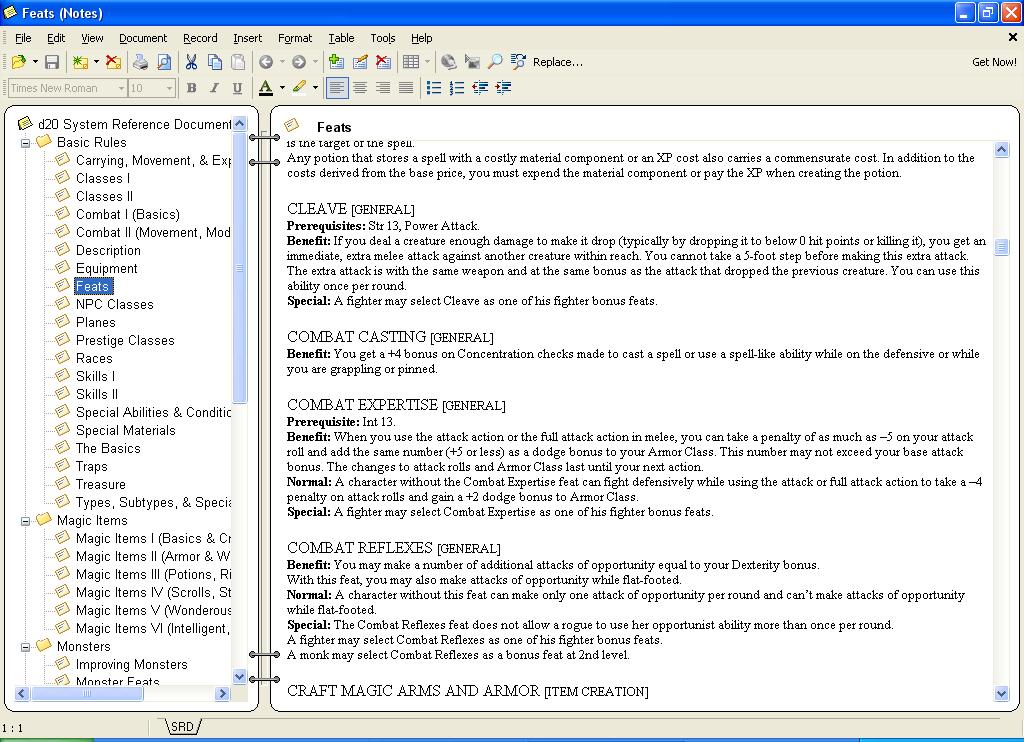Open the File menu
The width and height of the screenshot is (1024, 742).
[23, 38]
